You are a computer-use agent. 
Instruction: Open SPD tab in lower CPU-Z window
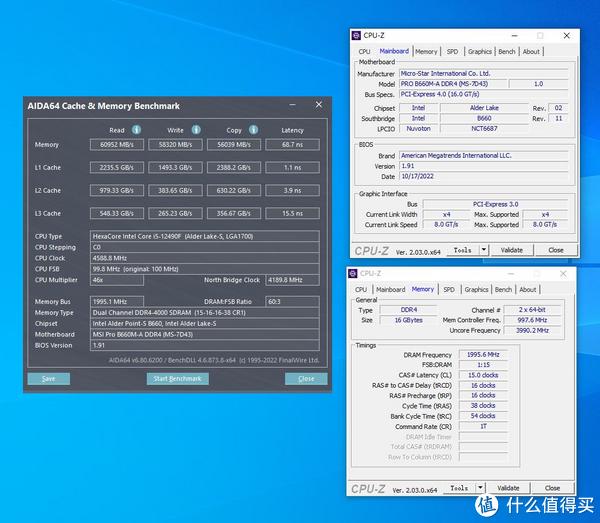tap(449, 290)
